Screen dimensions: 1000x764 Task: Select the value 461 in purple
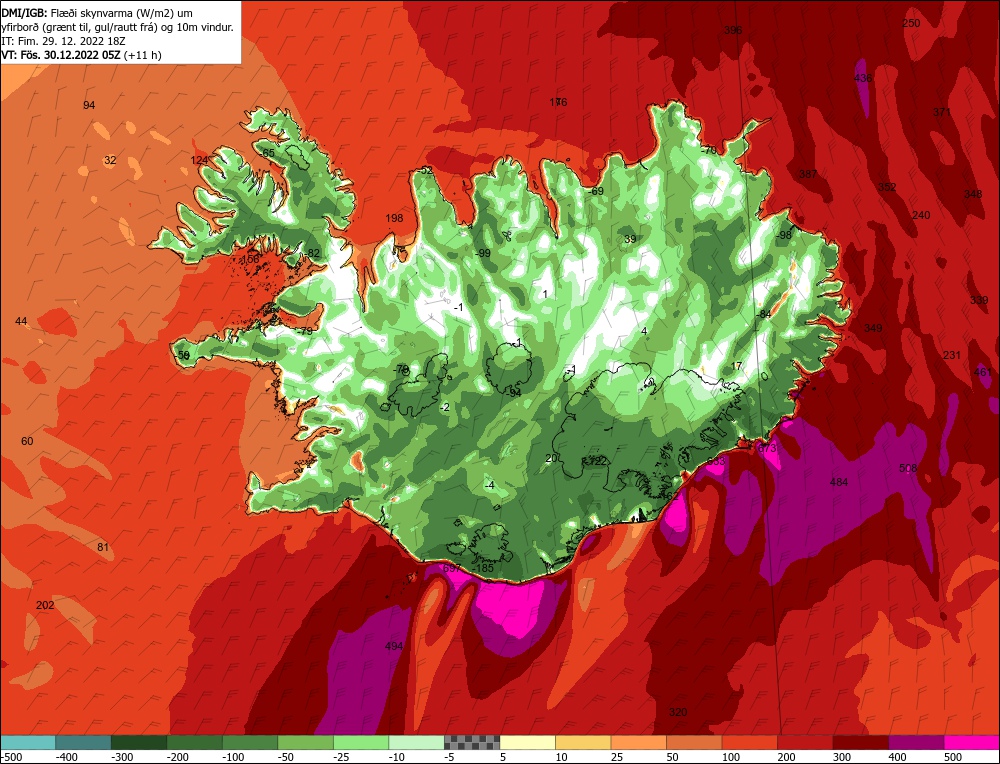tap(983, 372)
